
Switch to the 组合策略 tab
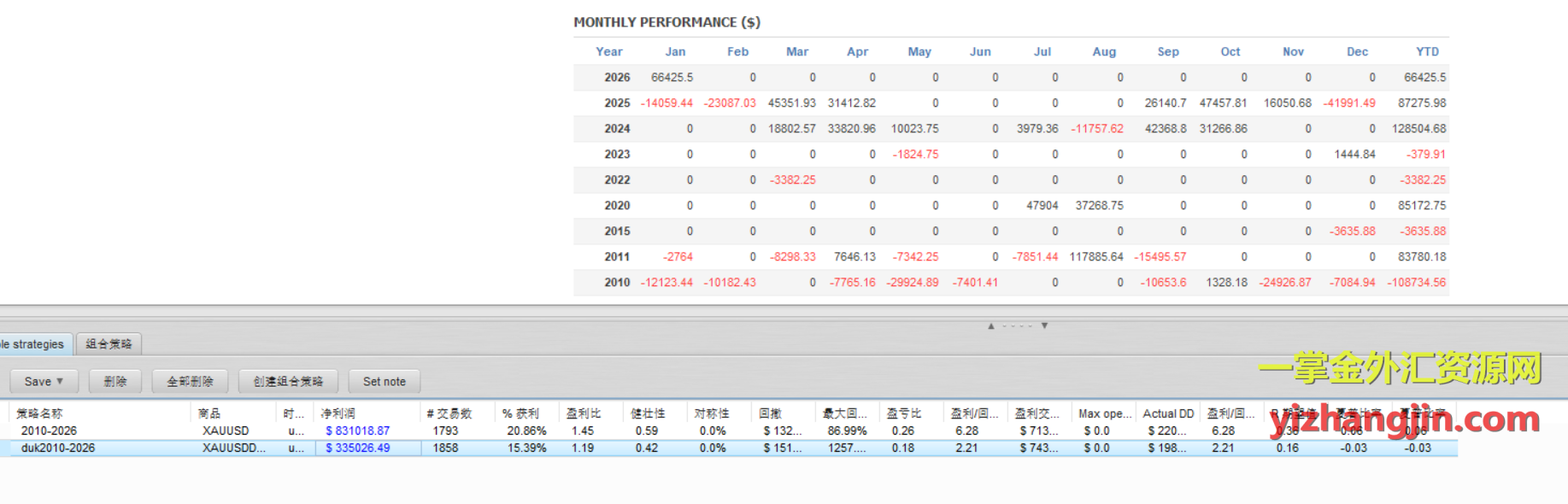[x=109, y=344]
